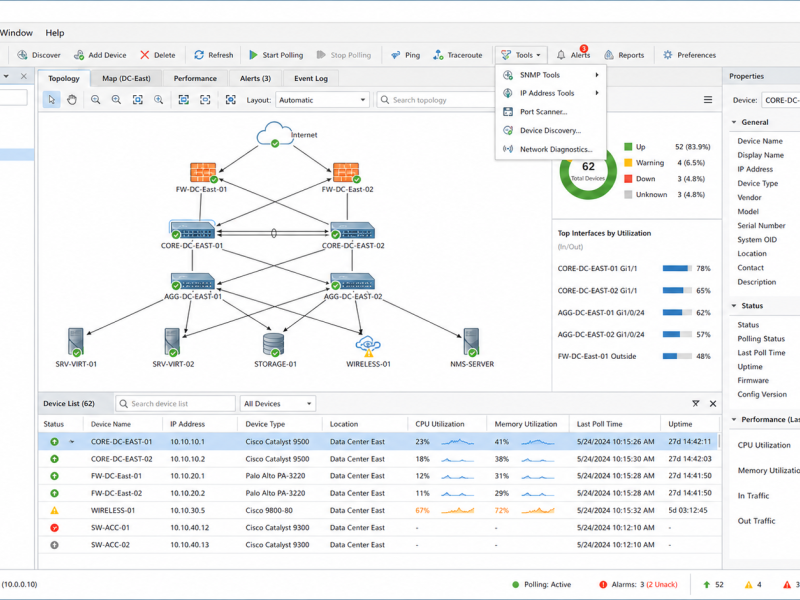The image size is (800, 600).
Task: Select the pointer arrow tool
Action: click(x=52, y=100)
